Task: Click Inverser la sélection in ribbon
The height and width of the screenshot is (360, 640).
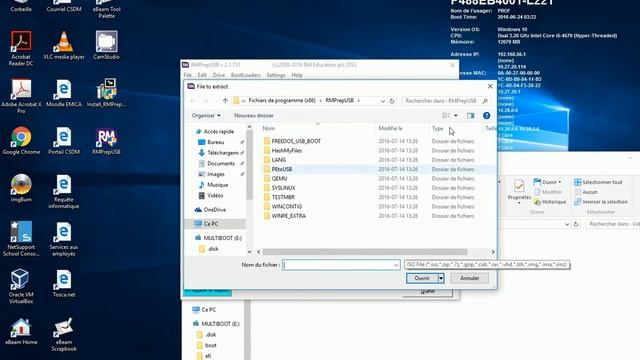Action: point(601,202)
